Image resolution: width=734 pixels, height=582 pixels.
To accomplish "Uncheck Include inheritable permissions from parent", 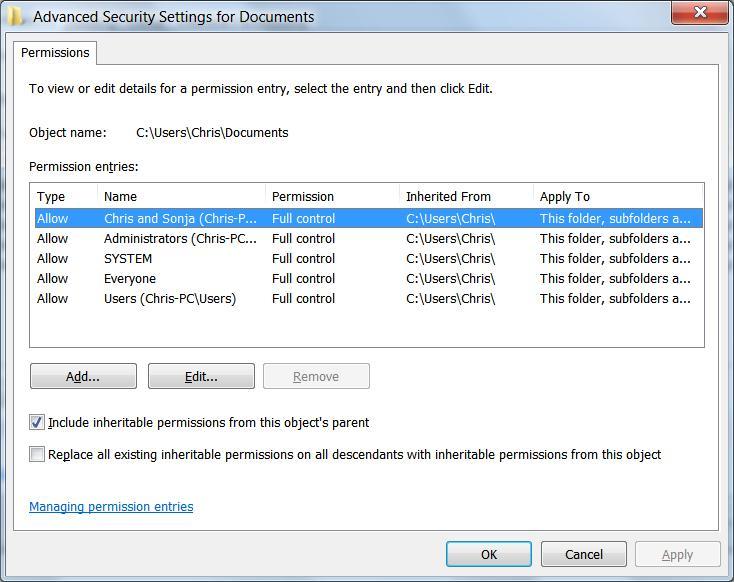I will [37, 423].
